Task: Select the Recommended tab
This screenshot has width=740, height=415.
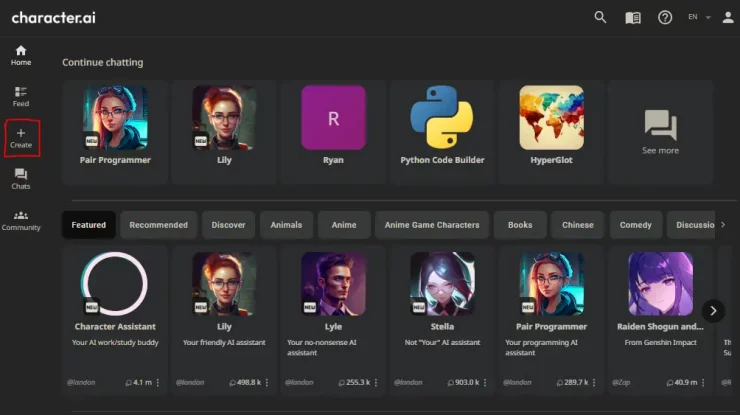Action: pos(159,225)
